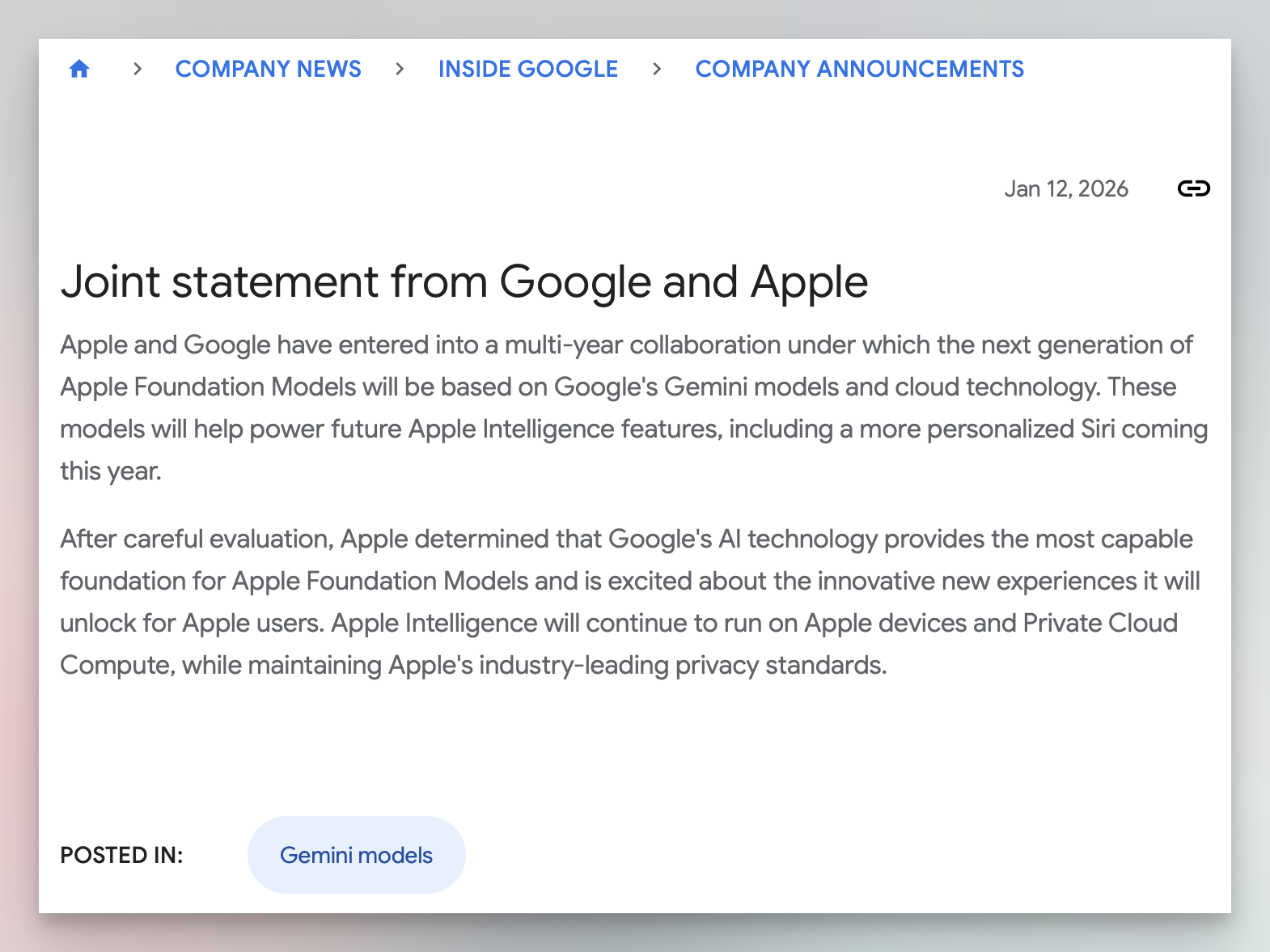1270x952 pixels.
Task: Click the Jan 12, 2026 publish date
Action: click(1065, 188)
